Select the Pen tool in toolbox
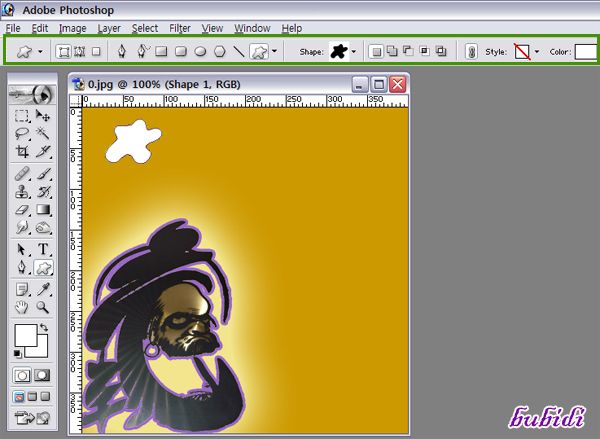This screenshot has width=600, height=439. (x=21, y=267)
